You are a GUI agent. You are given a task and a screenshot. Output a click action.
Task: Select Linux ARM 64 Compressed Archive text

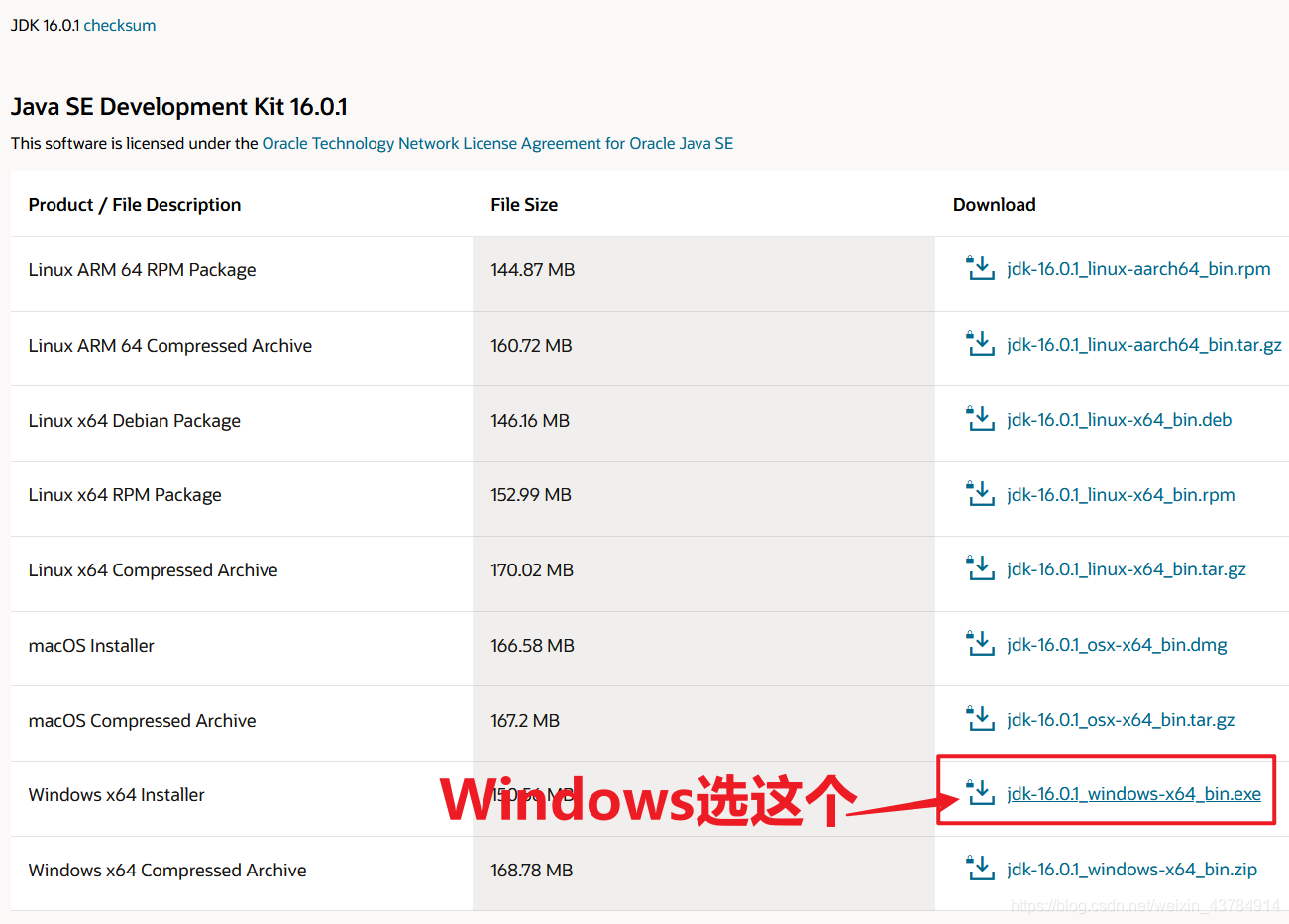pyautogui.click(x=170, y=346)
